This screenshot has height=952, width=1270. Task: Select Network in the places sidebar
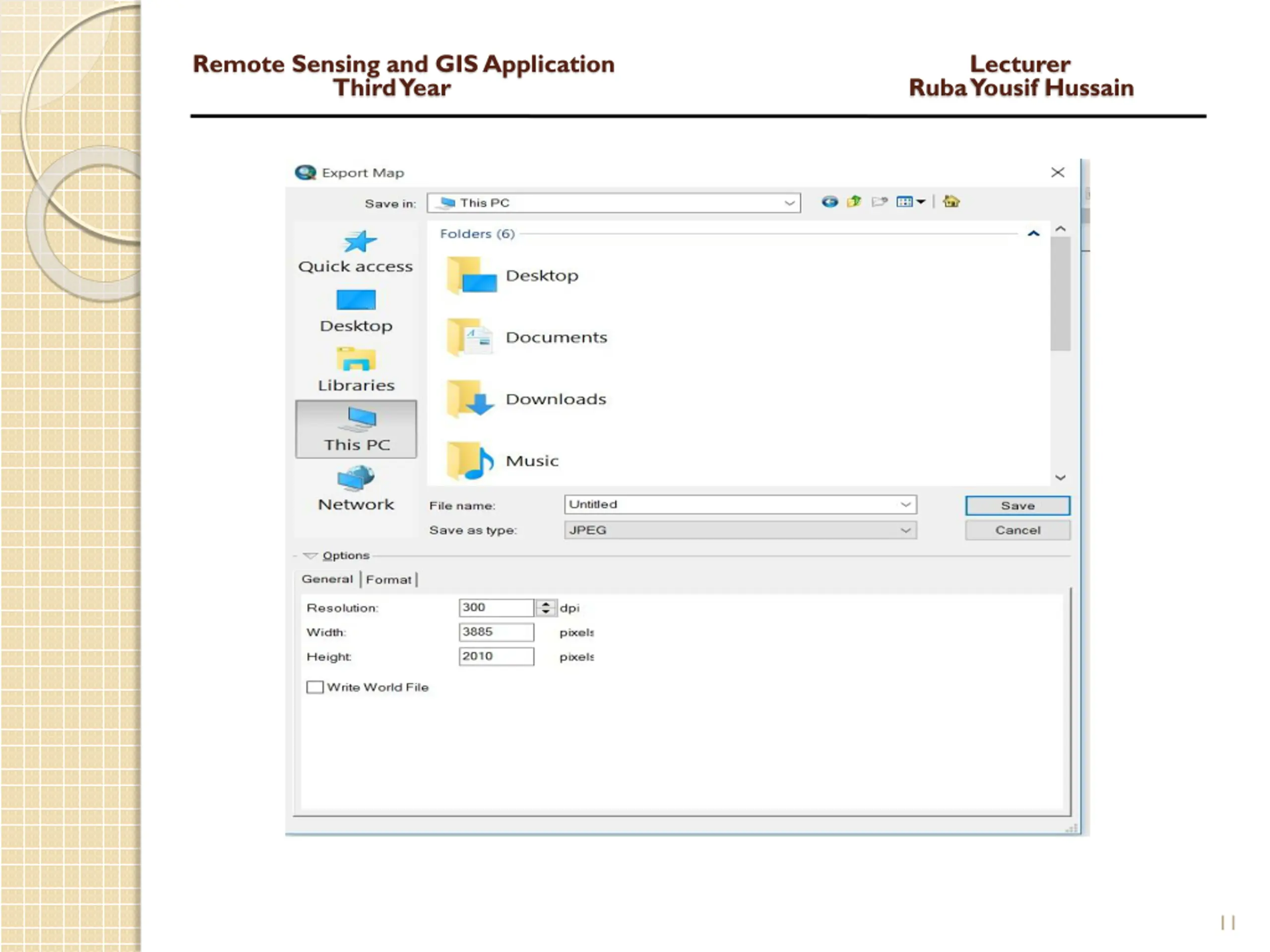click(x=356, y=489)
